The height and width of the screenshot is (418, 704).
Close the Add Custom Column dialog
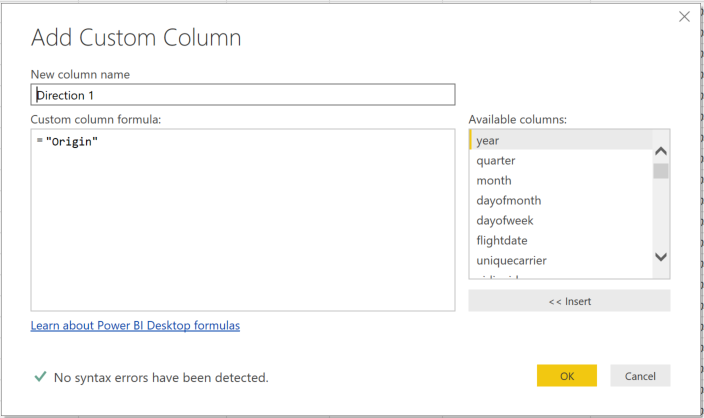click(684, 16)
